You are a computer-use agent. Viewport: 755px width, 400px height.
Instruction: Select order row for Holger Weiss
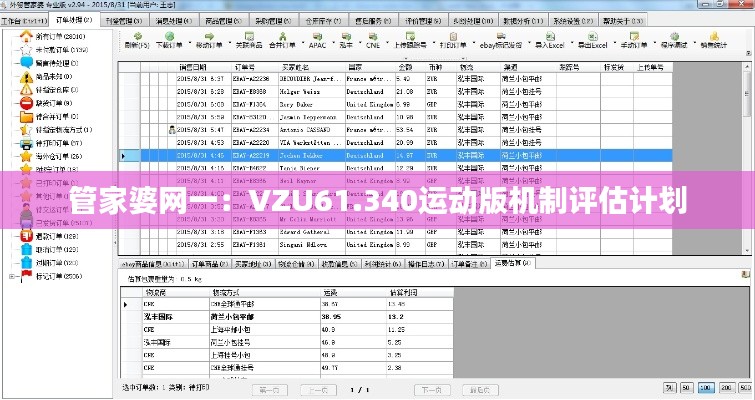click(x=394, y=91)
